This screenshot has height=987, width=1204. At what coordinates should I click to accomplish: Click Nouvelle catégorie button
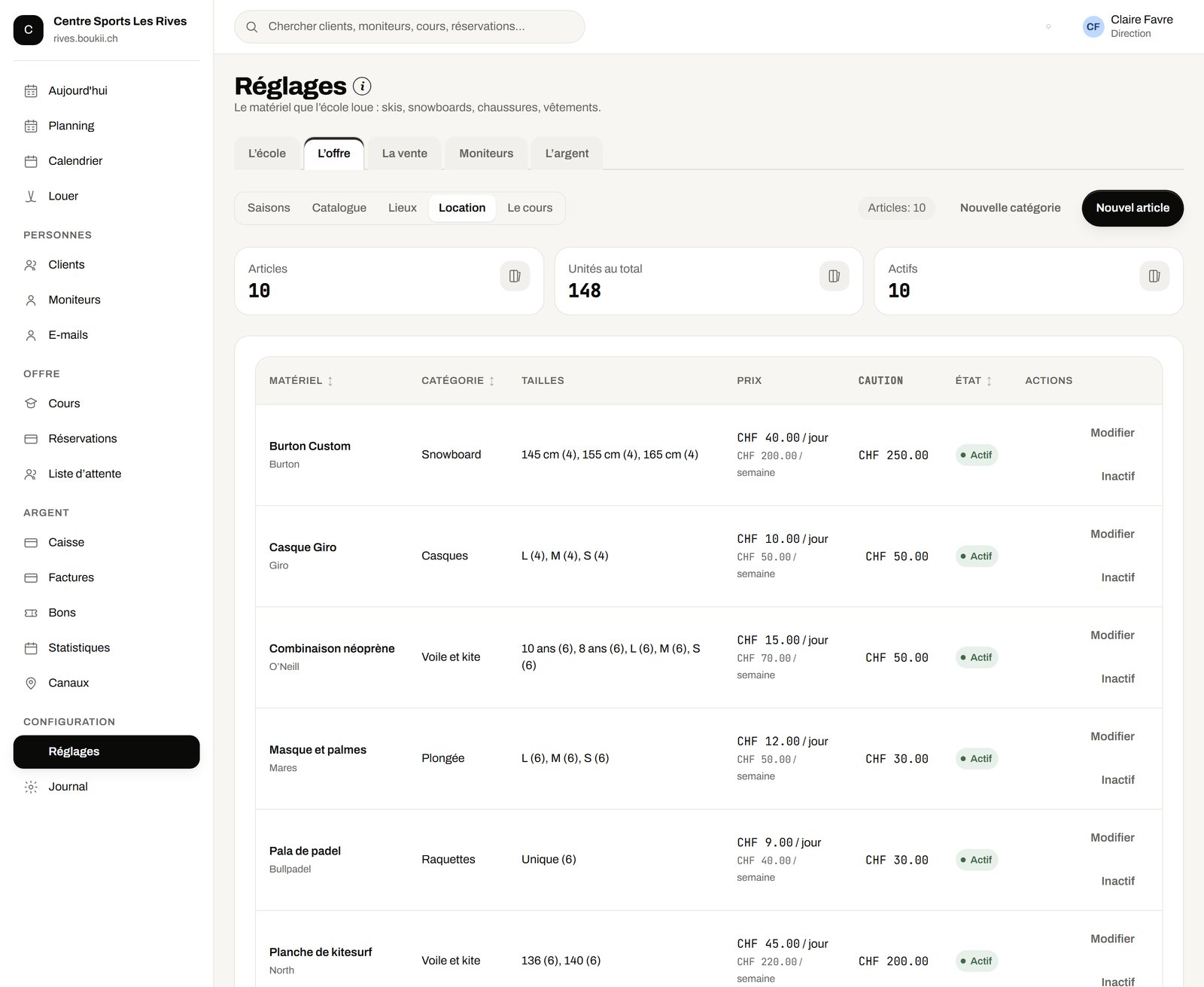click(1010, 209)
